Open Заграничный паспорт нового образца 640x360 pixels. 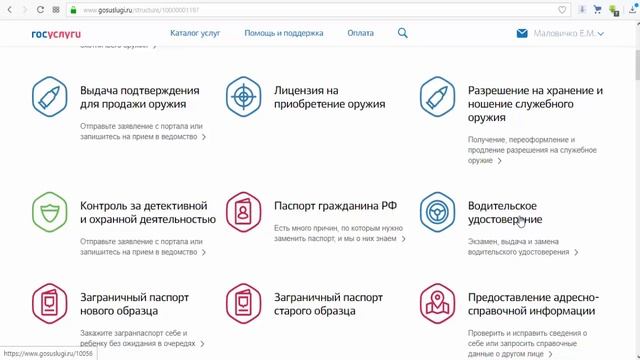(x=134, y=304)
